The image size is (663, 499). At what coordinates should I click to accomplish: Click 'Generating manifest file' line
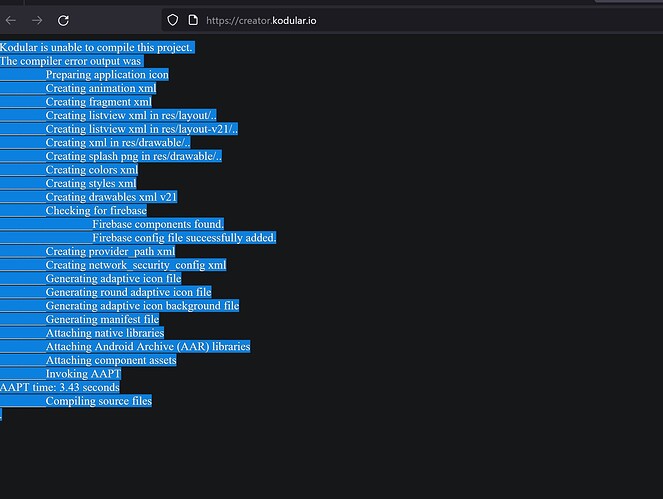[102, 319]
